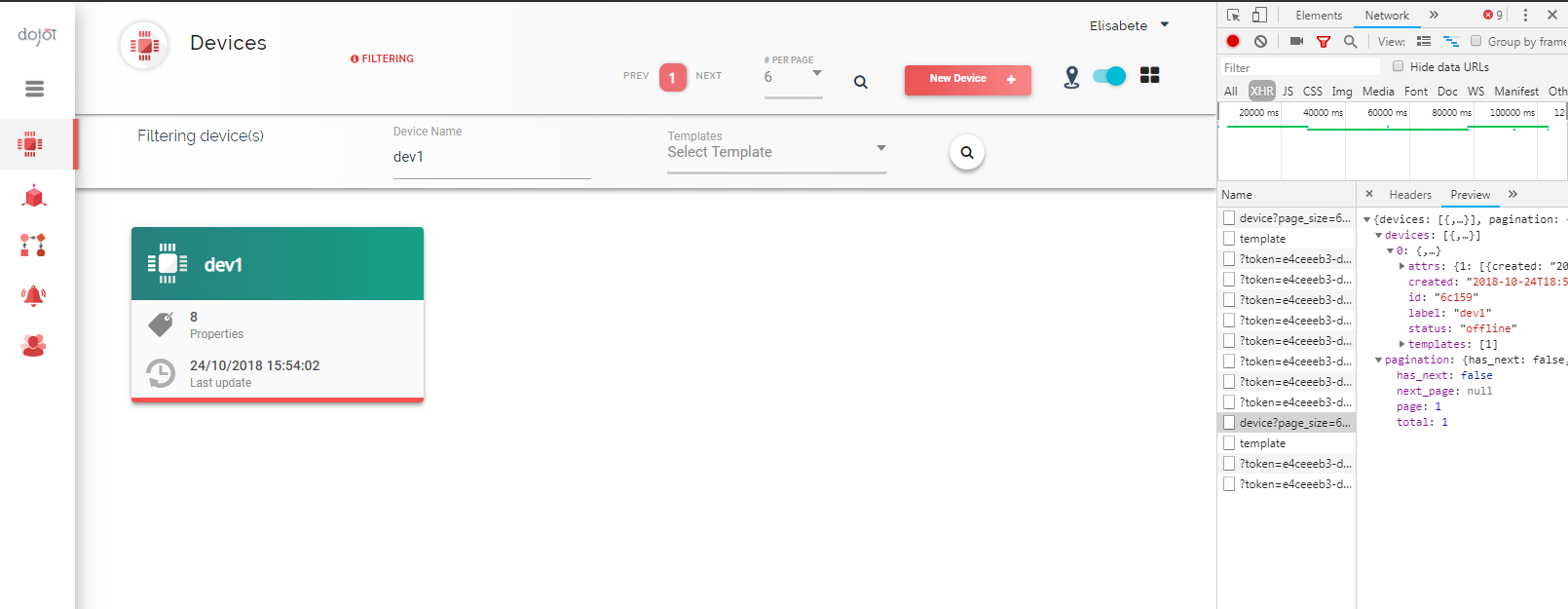Toggle the DevTools device toolbar icon
This screenshot has height=609, width=1568.
(1259, 15)
